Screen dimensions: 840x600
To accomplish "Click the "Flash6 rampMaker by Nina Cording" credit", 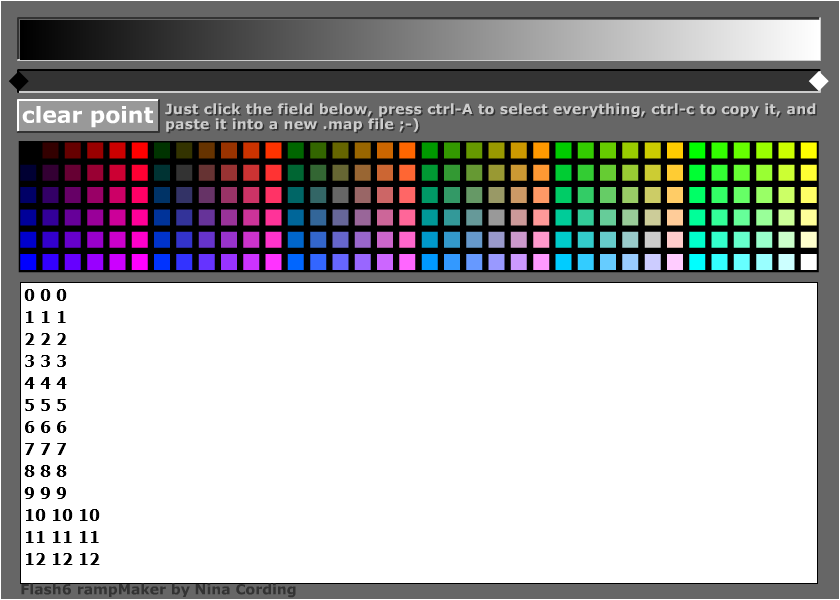I will pos(158,590).
